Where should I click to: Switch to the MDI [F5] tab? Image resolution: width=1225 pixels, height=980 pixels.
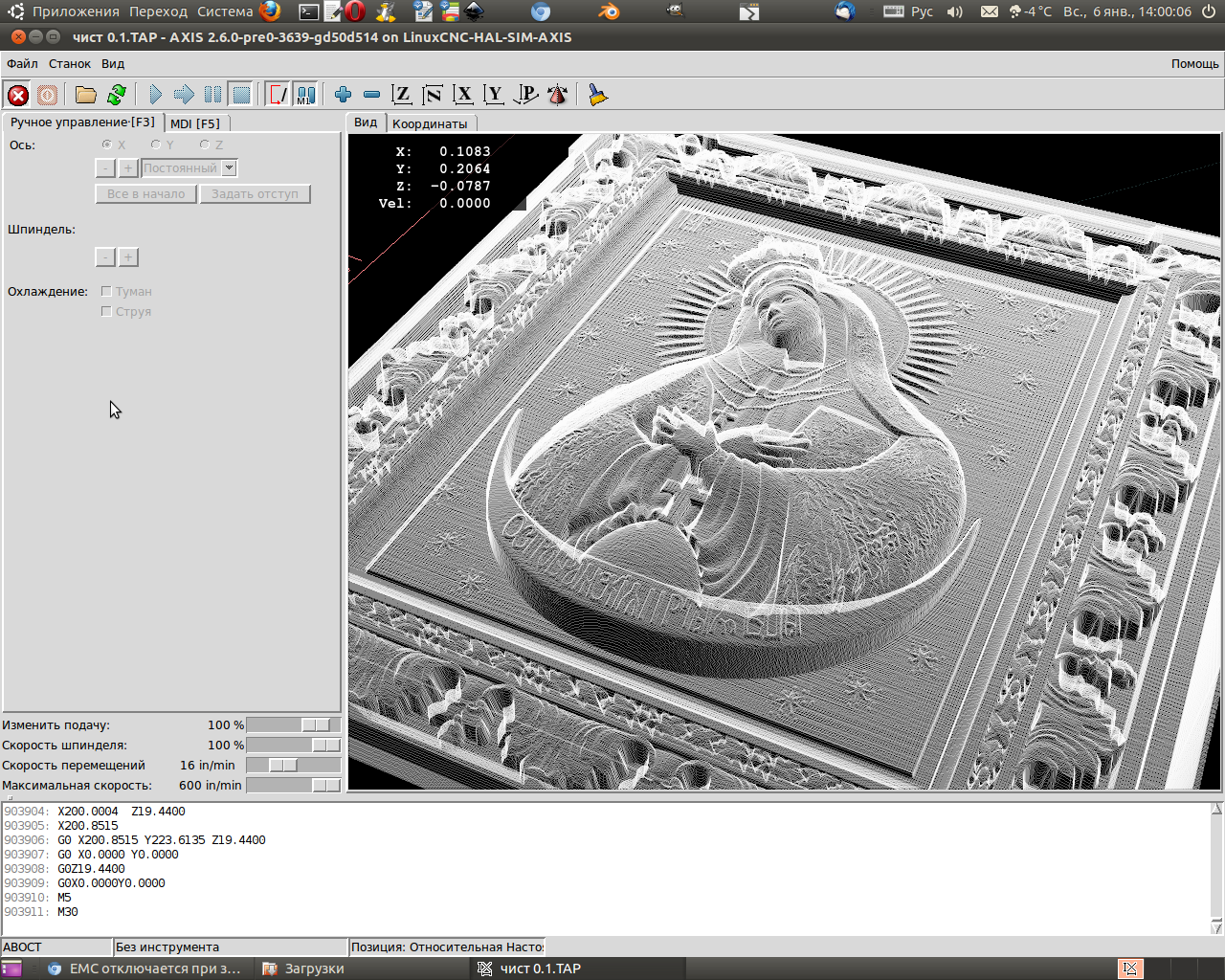195,123
